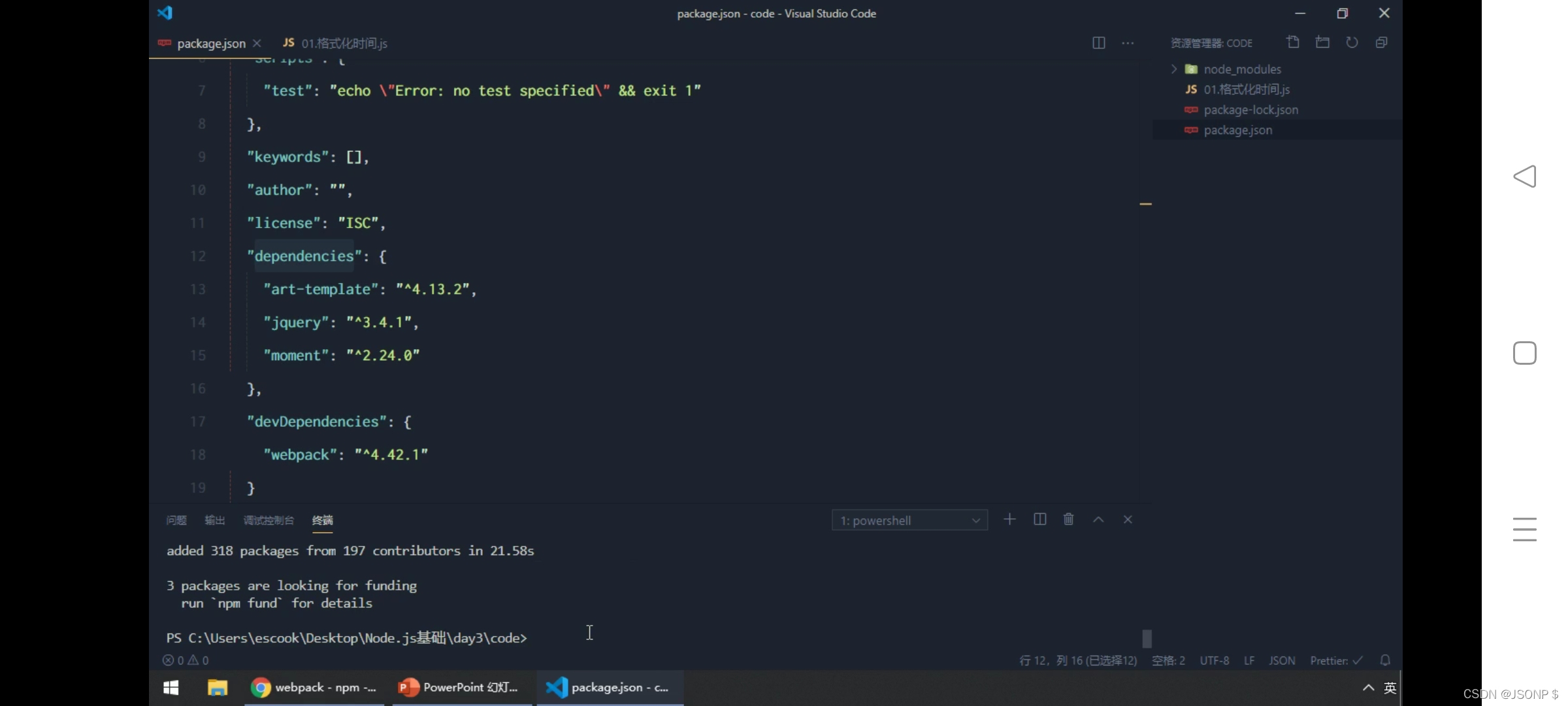Show hidden system tray icons
Screen dimensions: 1568x706
coord(1368,688)
